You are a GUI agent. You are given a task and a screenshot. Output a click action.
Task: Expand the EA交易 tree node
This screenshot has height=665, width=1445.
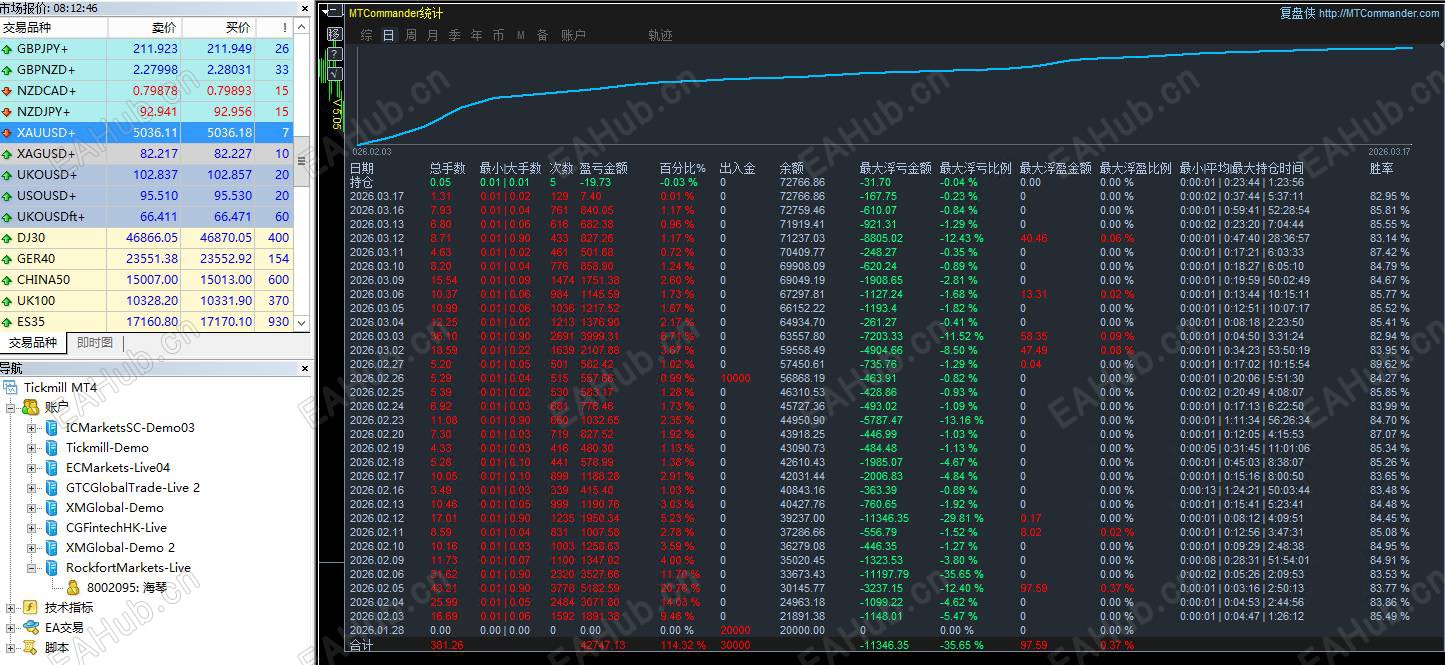11,628
